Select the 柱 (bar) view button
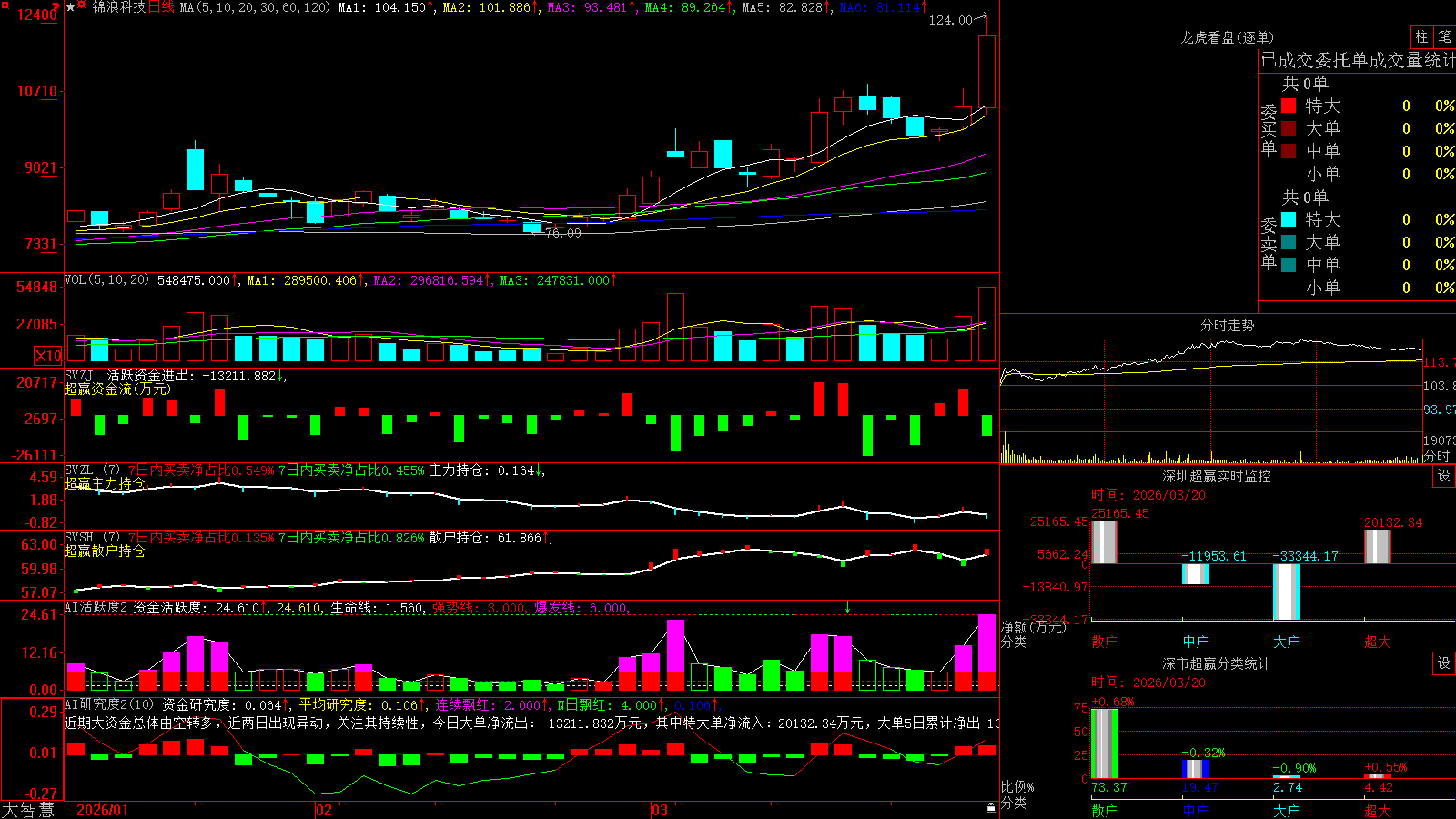Viewport: 1456px width, 819px height. 1421,37
